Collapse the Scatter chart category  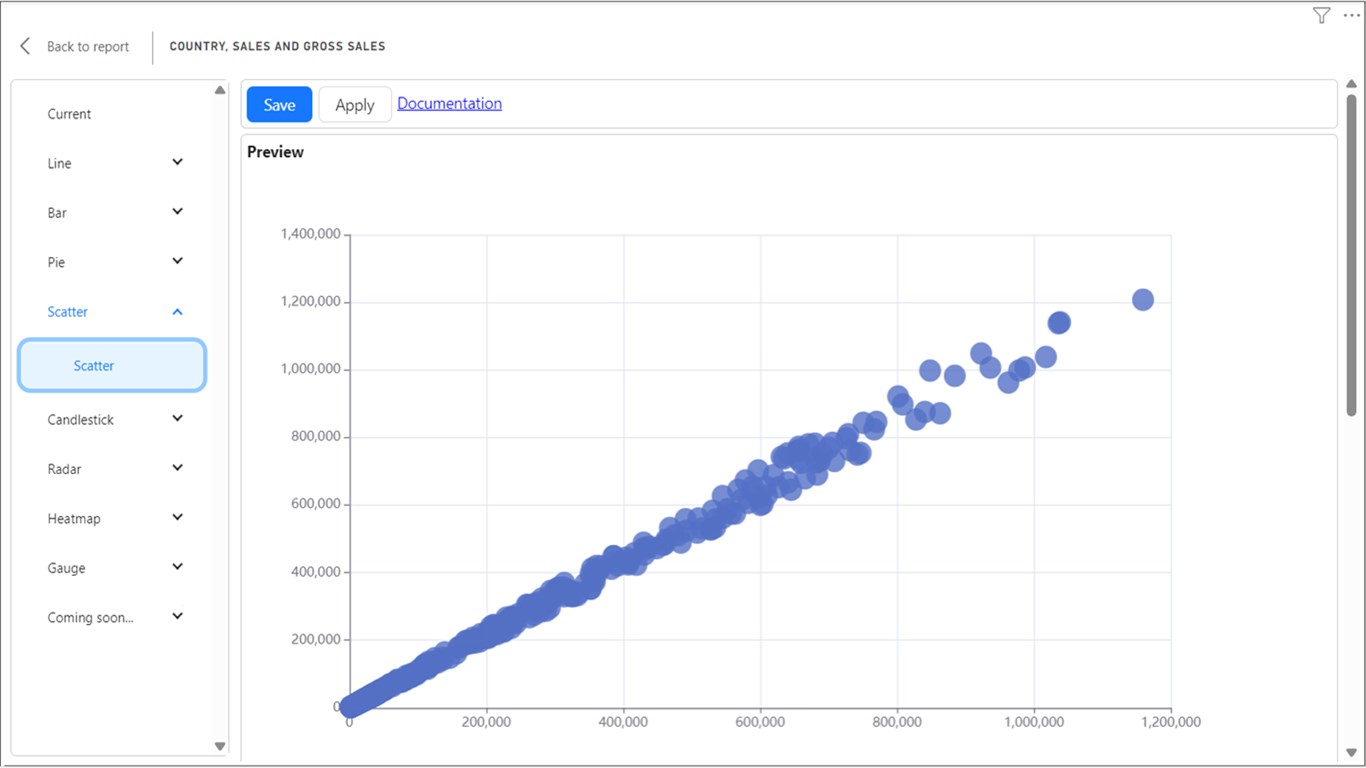click(177, 312)
